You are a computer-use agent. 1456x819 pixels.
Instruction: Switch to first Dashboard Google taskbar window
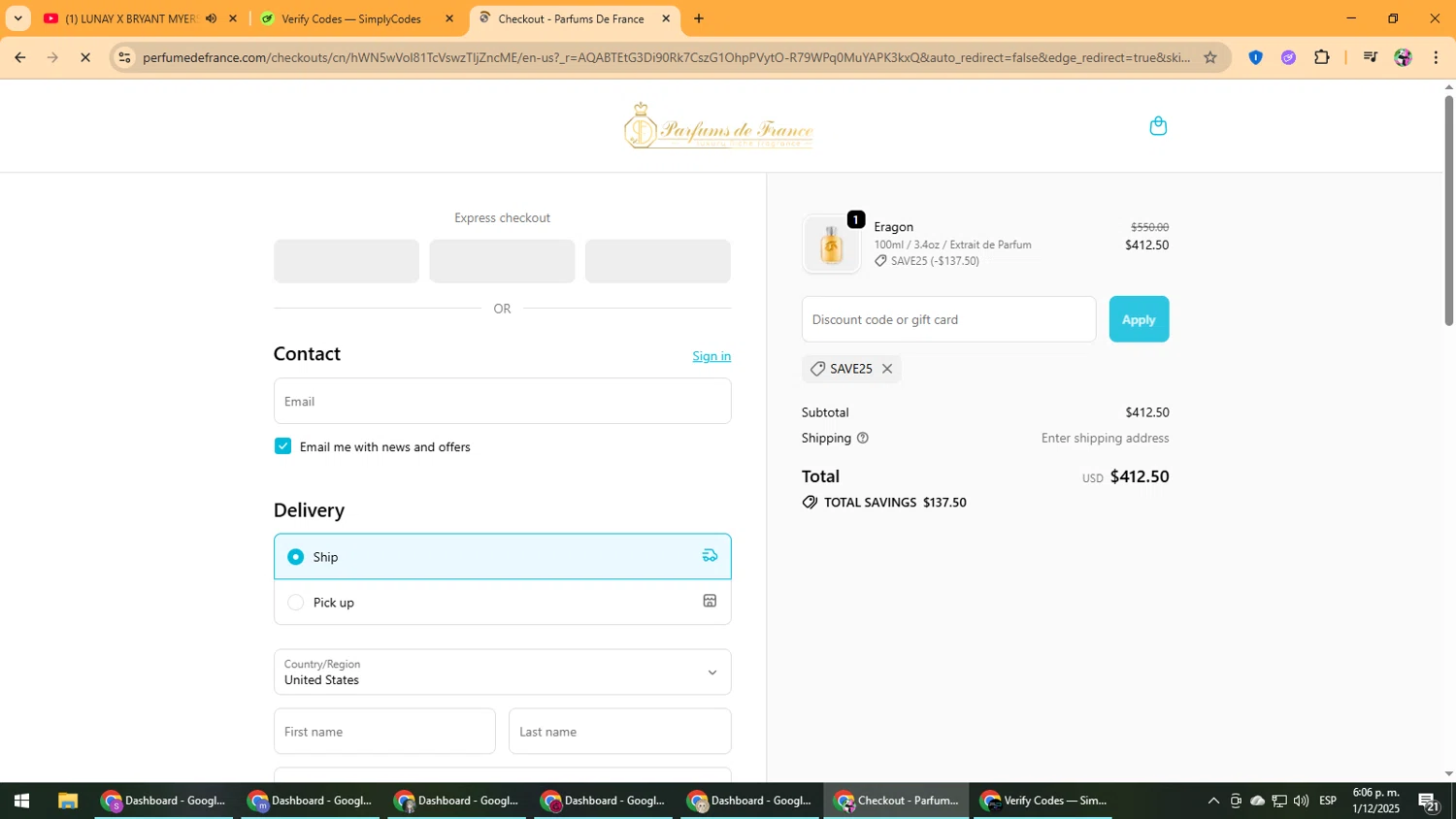click(x=164, y=801)
